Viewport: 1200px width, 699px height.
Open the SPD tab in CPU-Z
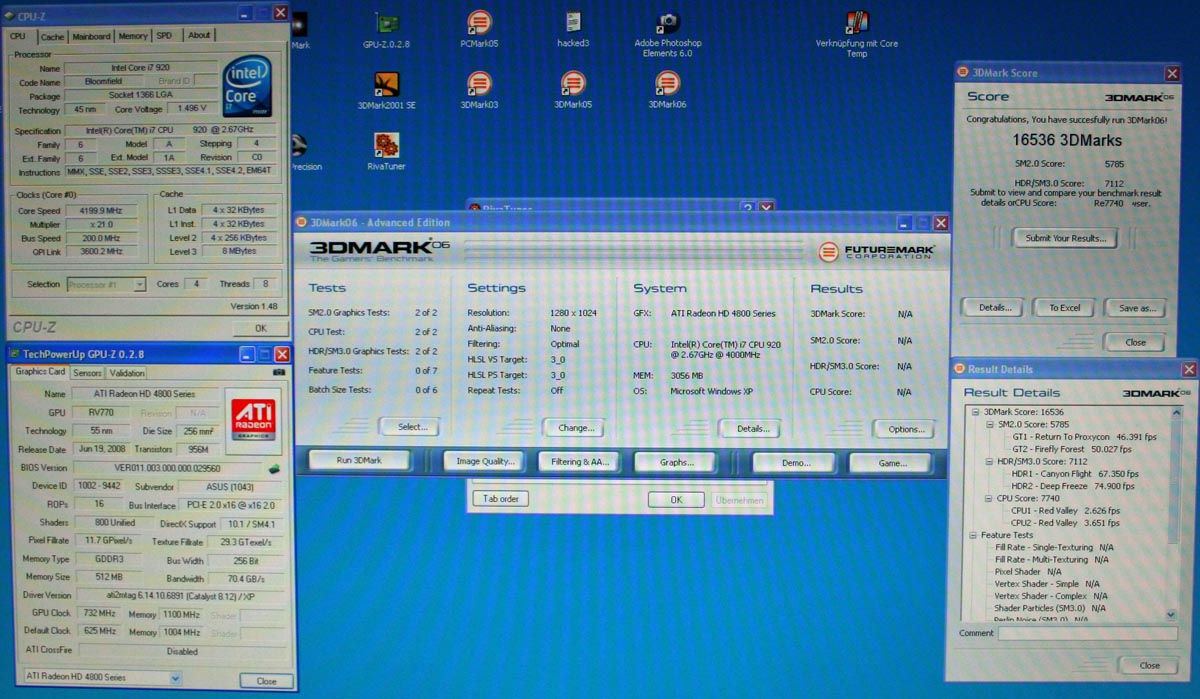tap(164, 36)
